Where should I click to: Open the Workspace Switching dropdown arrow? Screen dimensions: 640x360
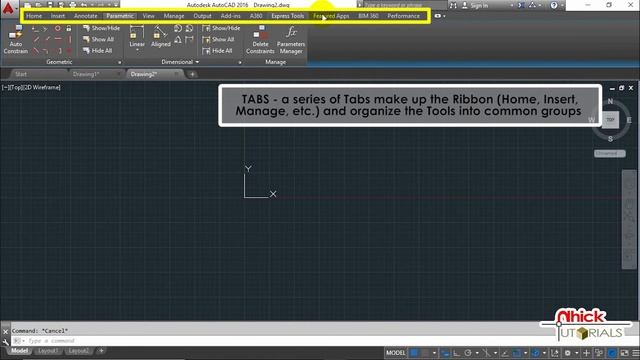tap(576, 353)
